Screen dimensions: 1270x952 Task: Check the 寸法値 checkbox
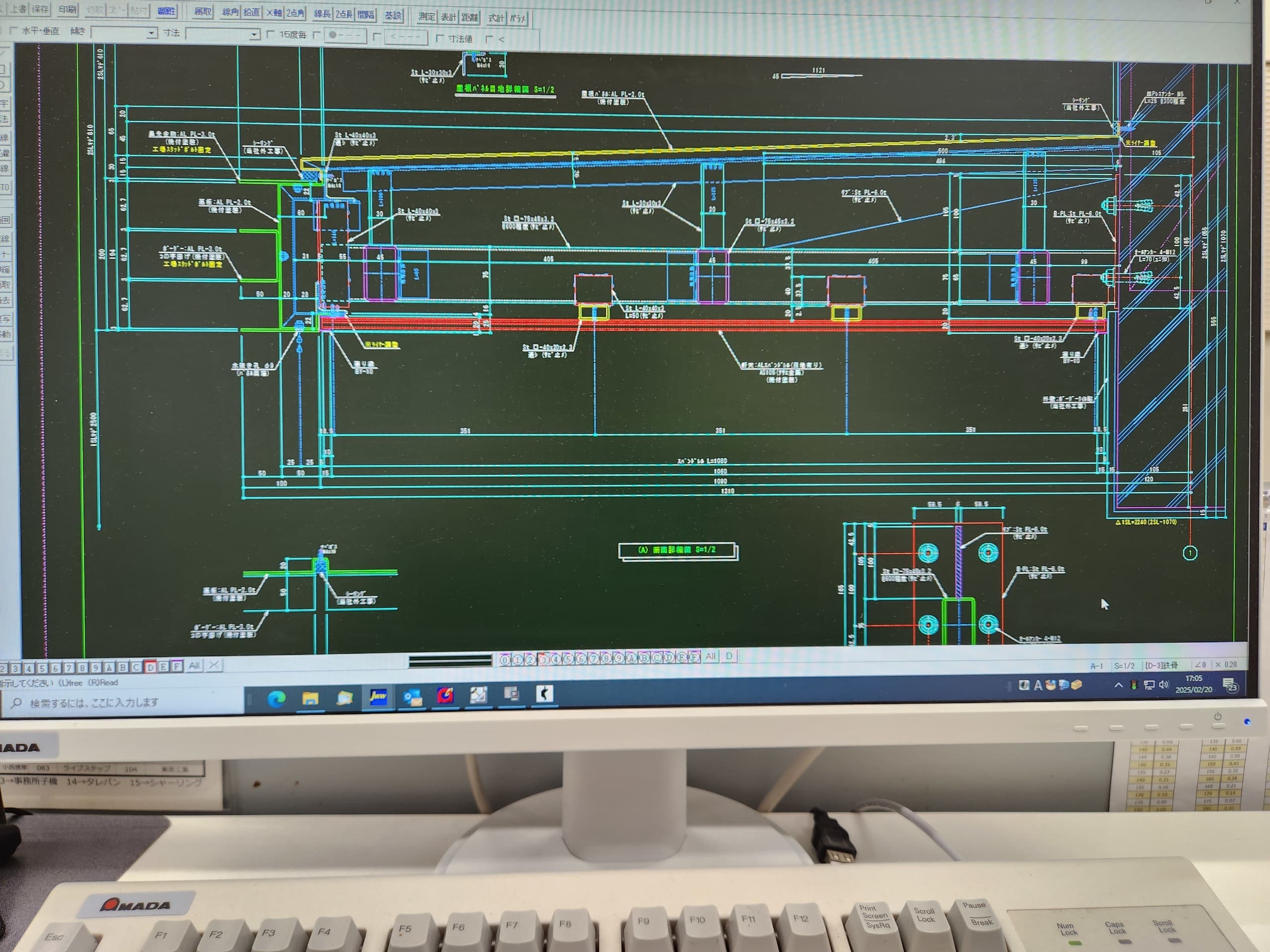coord(440,39)
